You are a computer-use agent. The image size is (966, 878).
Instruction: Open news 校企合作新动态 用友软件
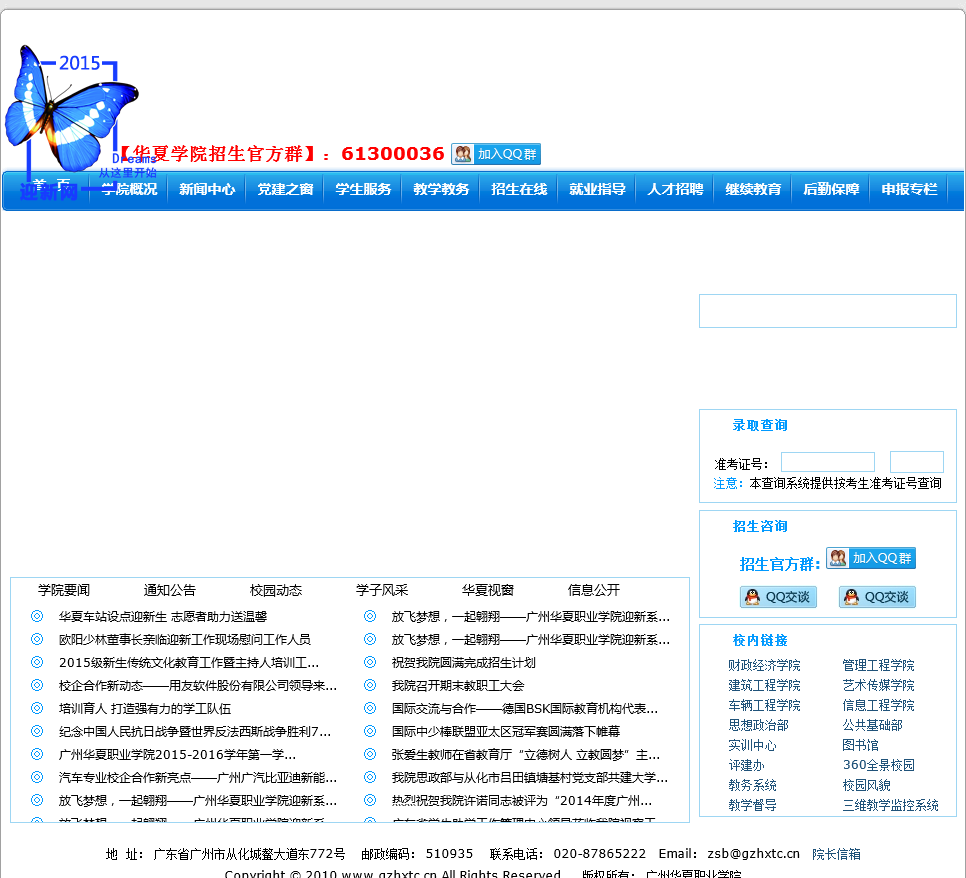[x=198, y=686]
